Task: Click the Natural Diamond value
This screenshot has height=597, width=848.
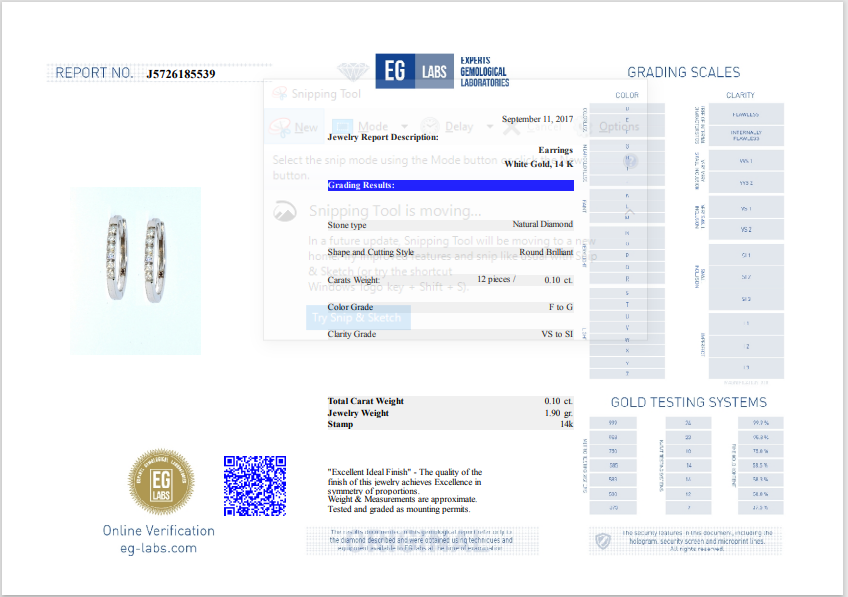Action: [x=542, y=224]
